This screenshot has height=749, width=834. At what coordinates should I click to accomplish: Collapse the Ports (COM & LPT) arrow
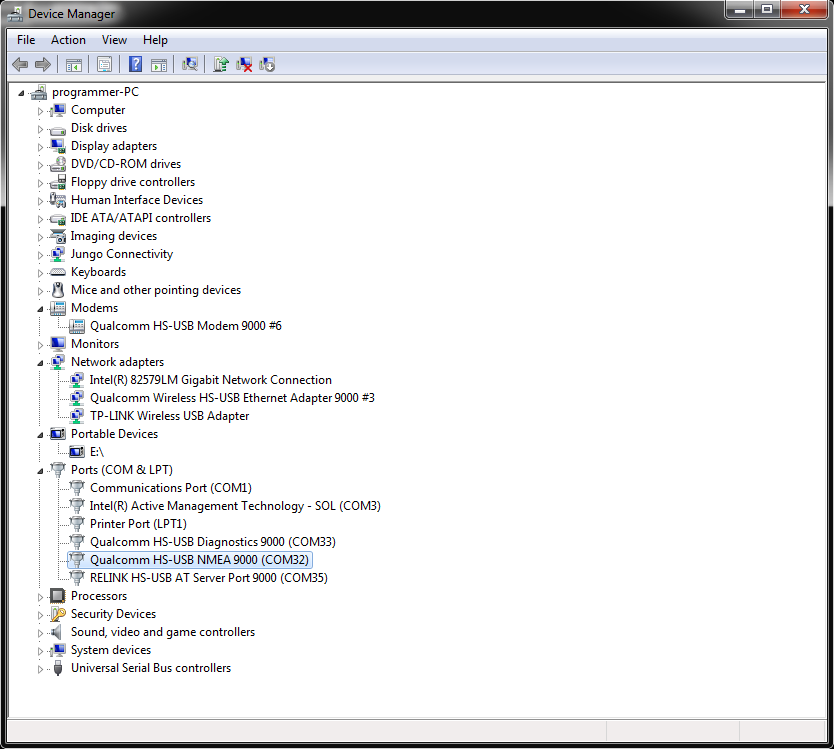[40, 471]
